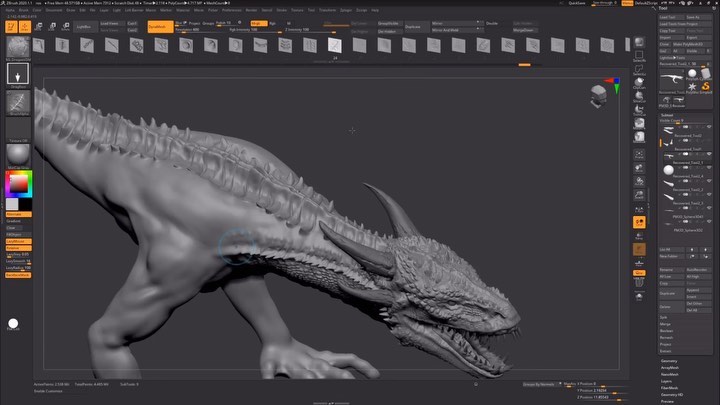720x405 pixels.
Task: Select the Move gizmo mode icon
Action: (39, 27)
